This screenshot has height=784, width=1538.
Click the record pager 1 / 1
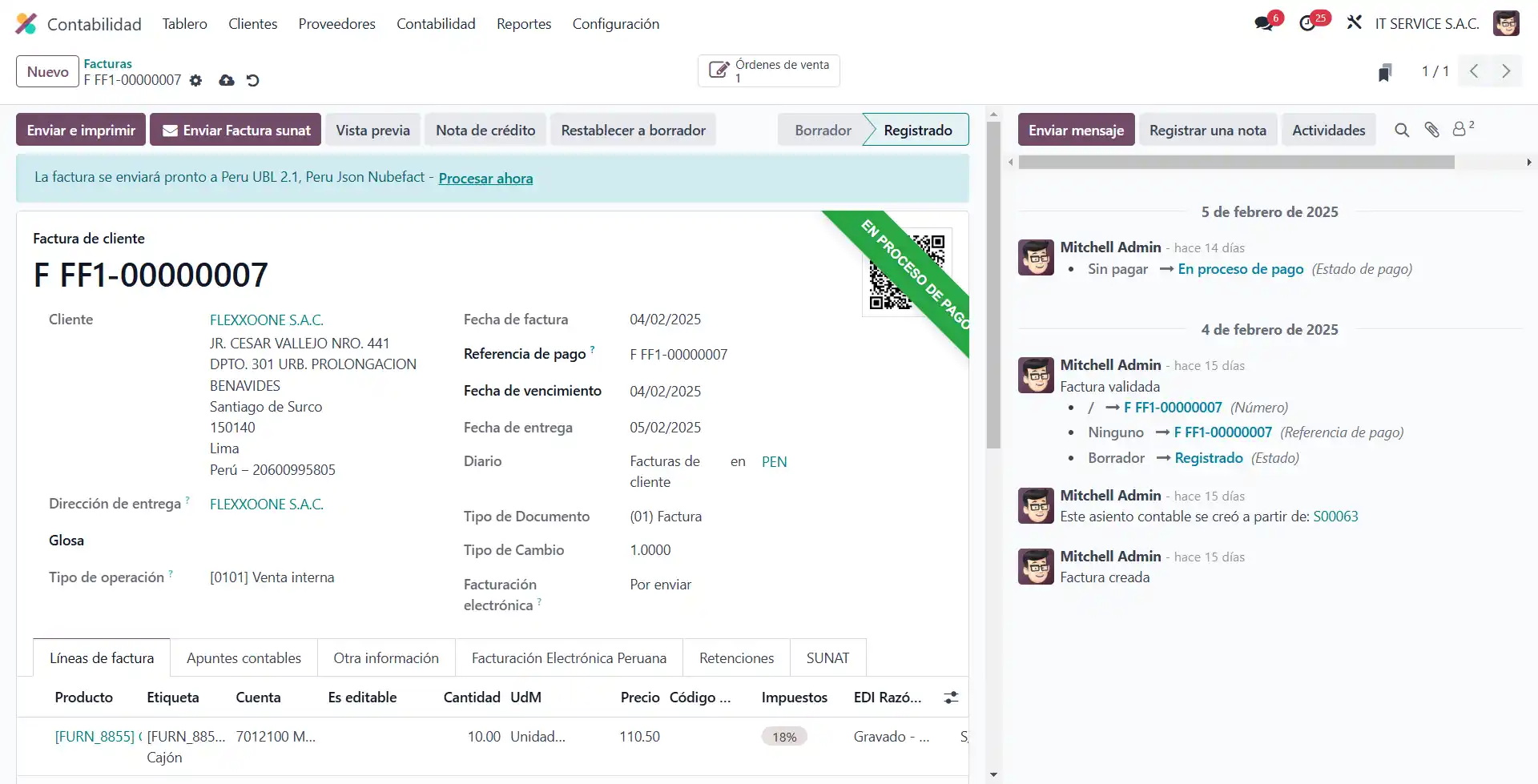(x=1435, y=71)
